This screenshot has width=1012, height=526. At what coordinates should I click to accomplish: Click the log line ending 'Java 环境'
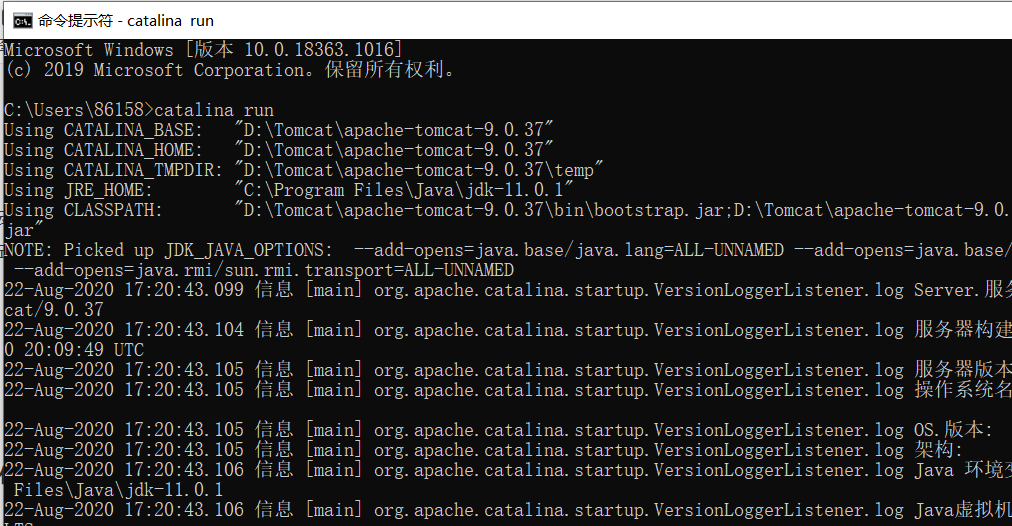[508, 470]
